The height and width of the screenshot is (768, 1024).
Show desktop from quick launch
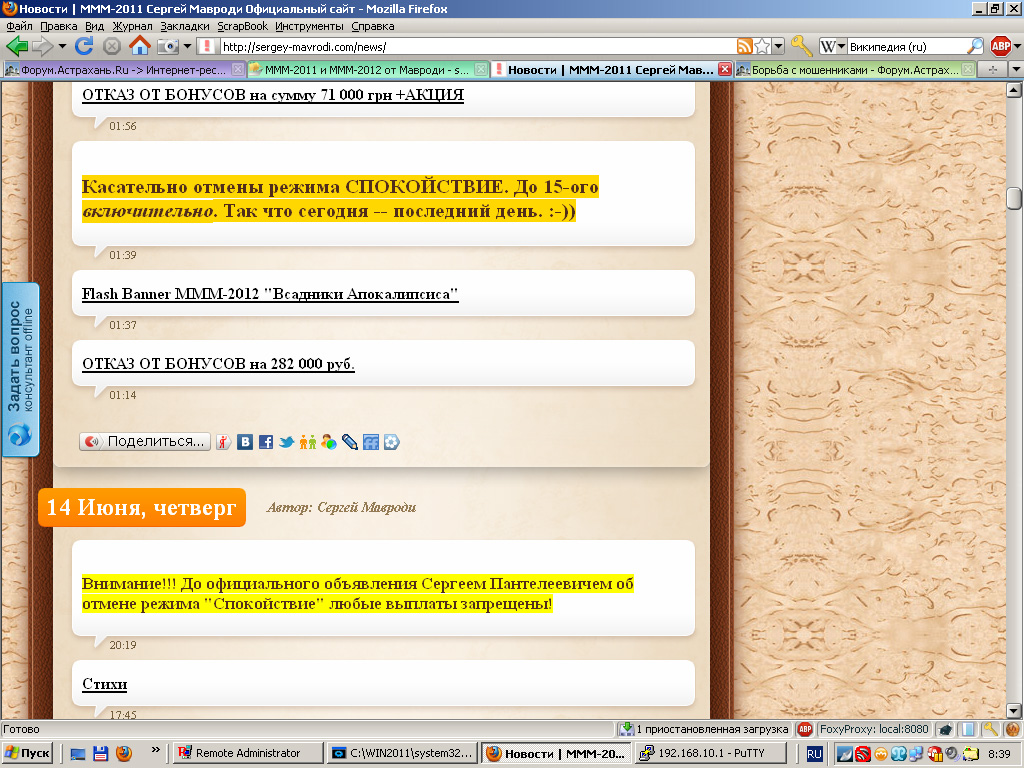[x=78, y=754]
